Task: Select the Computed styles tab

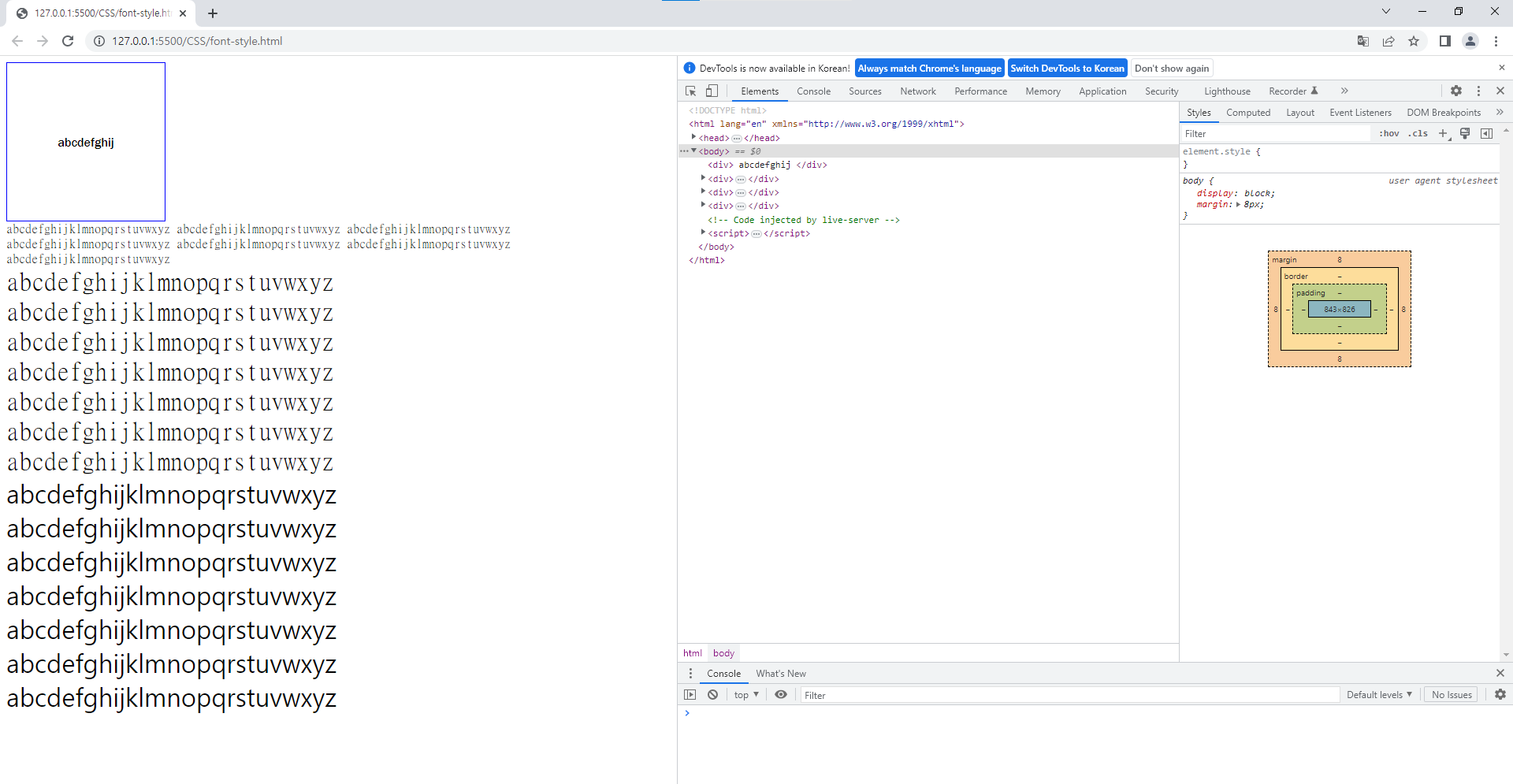Action: (x=1248, y=113)
